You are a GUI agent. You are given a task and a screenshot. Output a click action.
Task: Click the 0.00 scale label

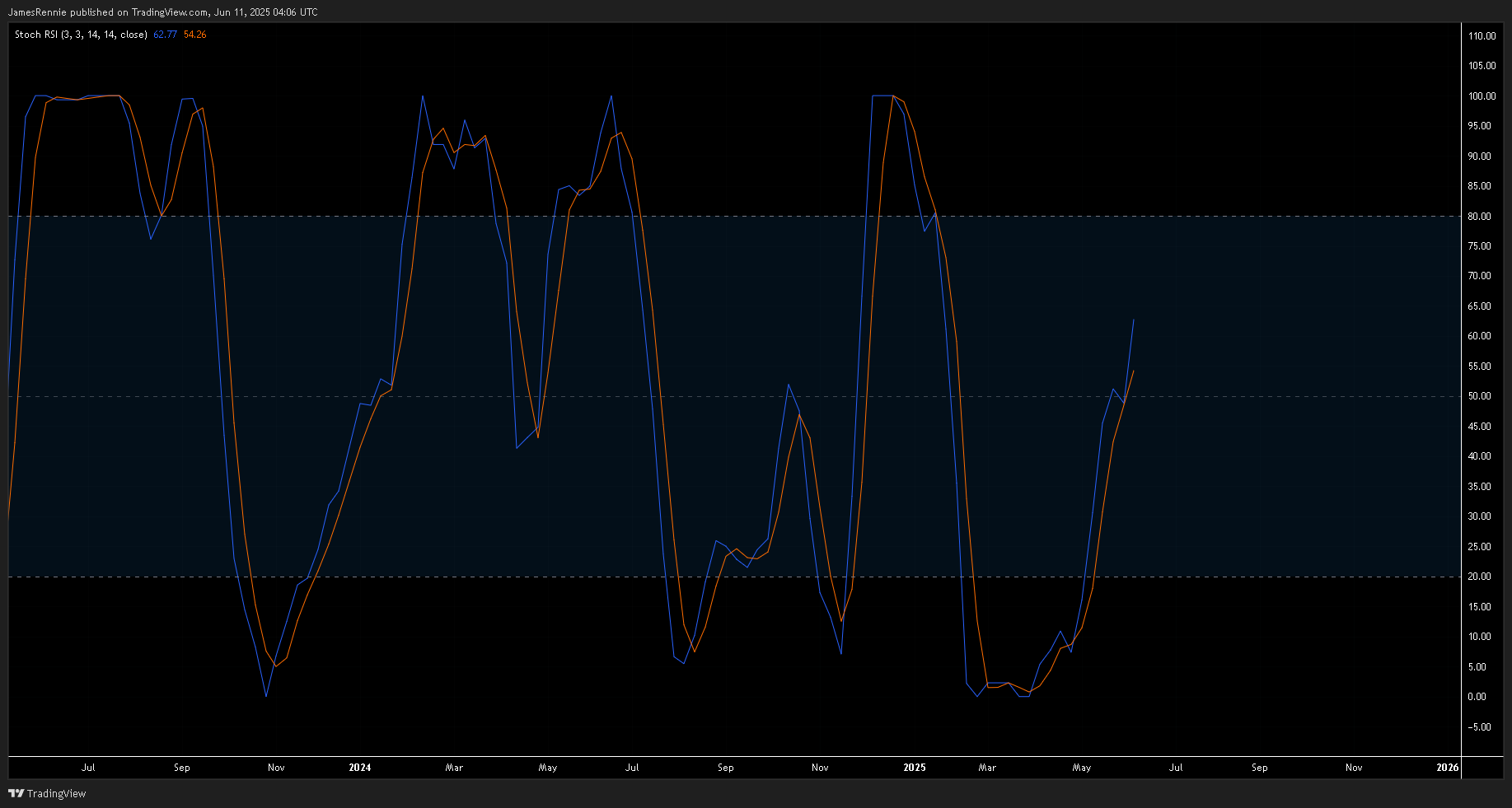click(1477, 697)
